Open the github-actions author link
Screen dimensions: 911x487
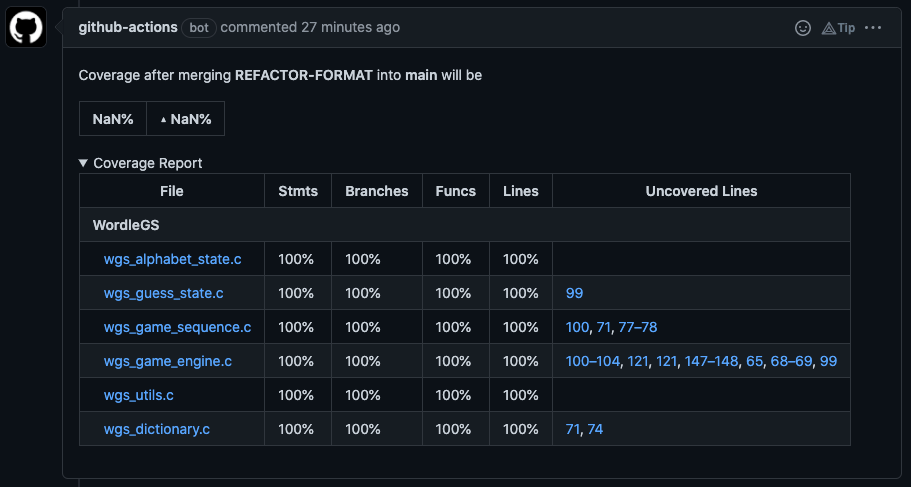tap(128, 27)
